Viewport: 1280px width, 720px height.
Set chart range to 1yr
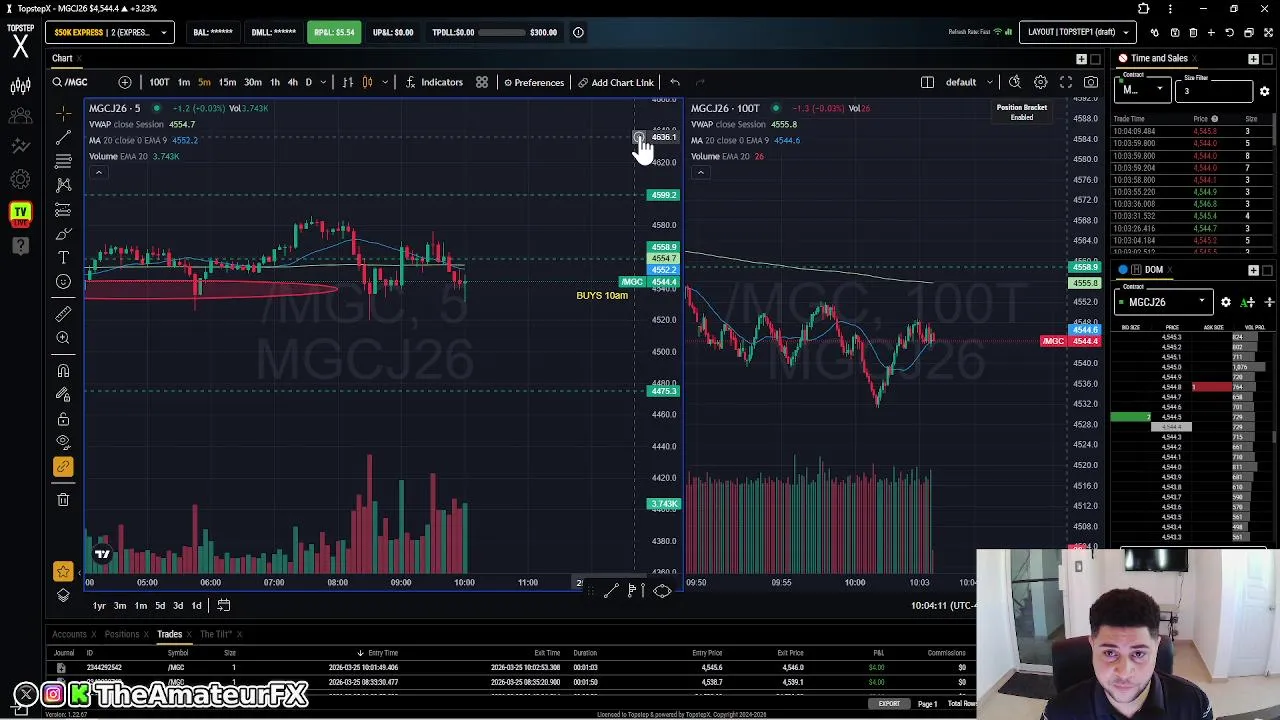click(x=99, y=605)
